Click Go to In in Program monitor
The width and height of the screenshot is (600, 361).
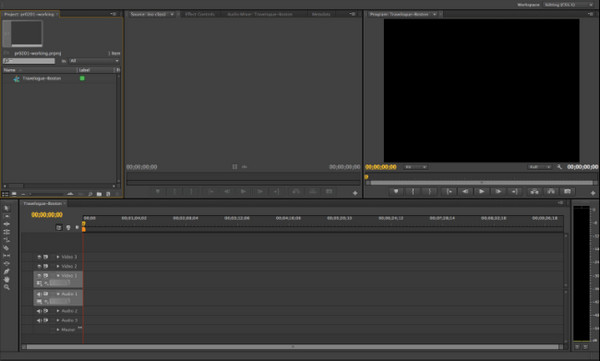click(449, 191)
